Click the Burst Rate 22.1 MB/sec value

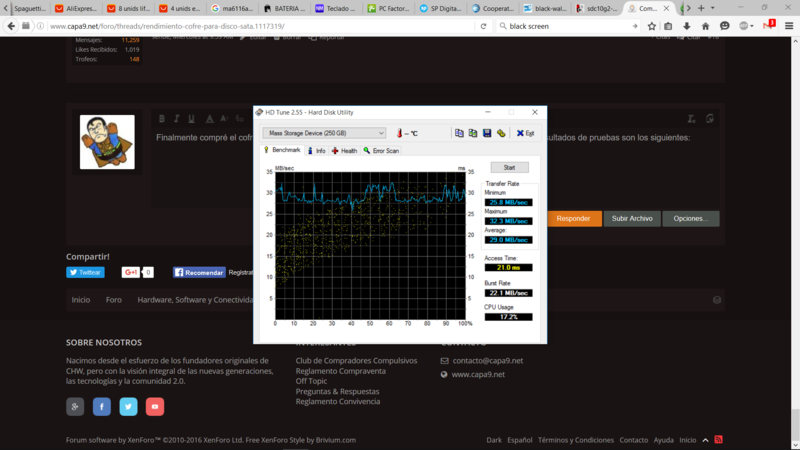(508, 293)
